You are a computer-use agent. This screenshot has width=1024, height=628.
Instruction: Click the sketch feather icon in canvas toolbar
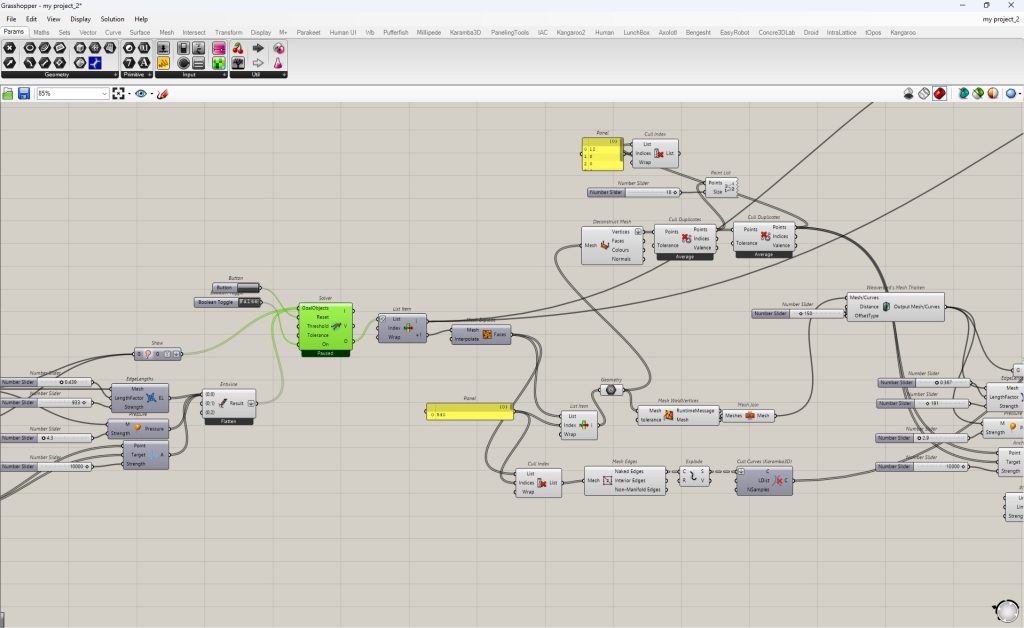[x=163, y=93]
